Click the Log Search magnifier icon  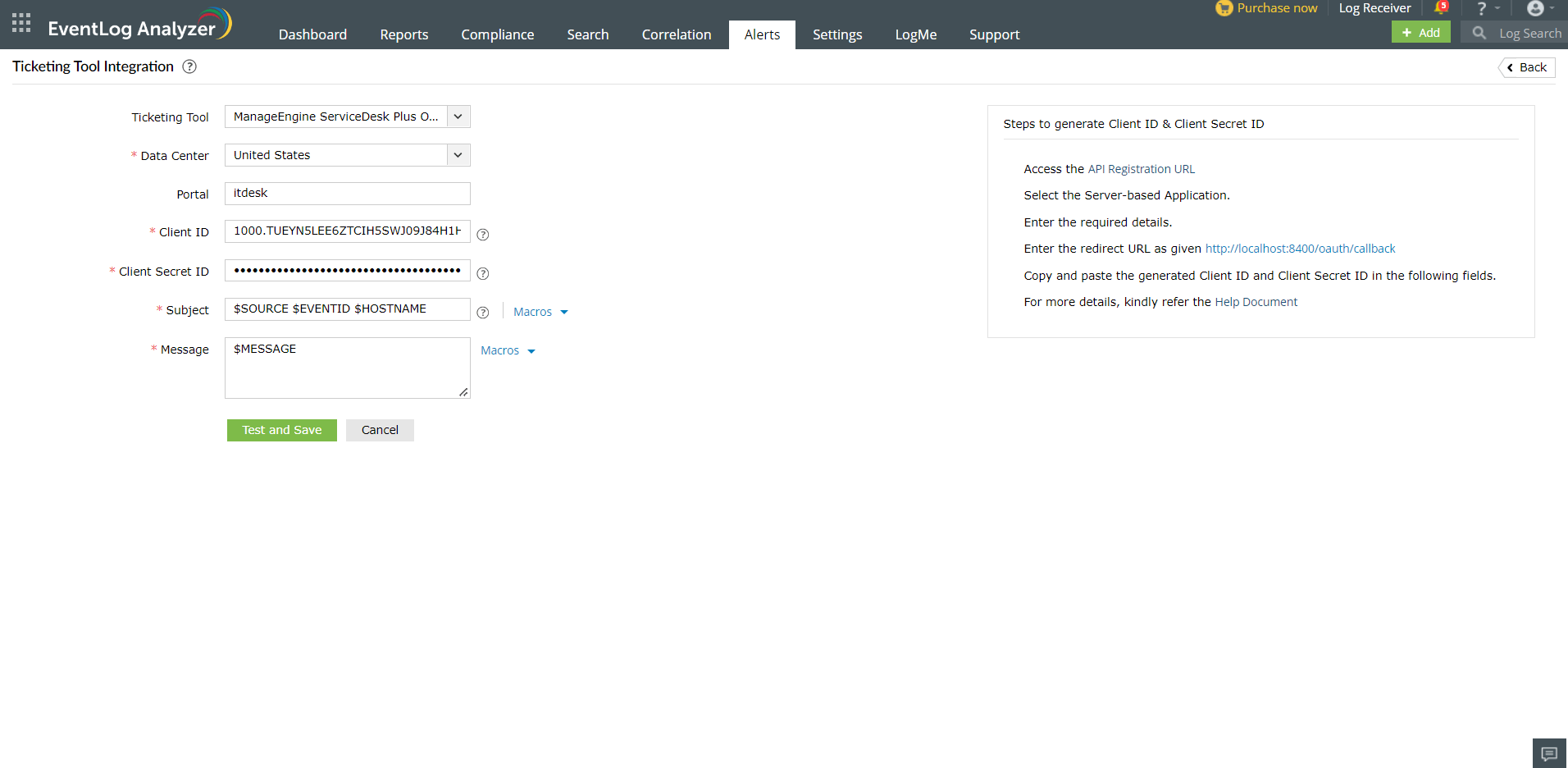(1479, 33)
